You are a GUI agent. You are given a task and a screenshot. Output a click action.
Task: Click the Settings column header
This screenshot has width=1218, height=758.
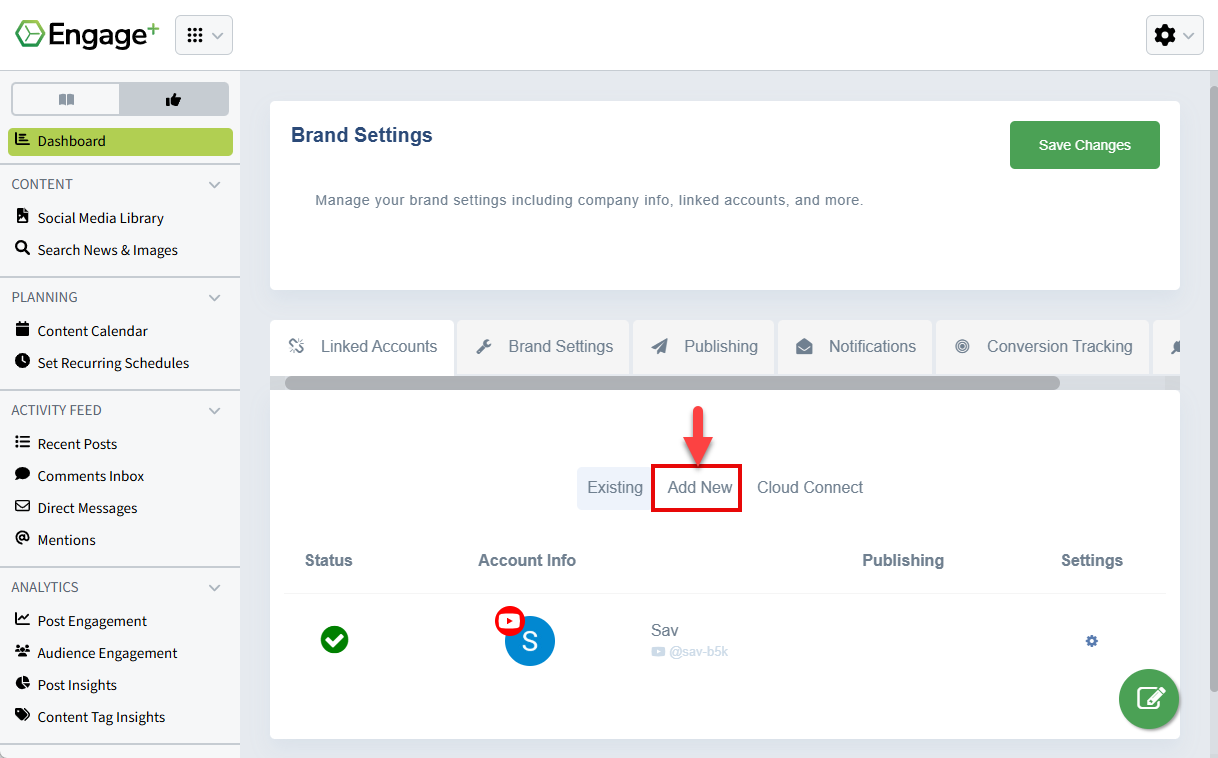[x=1092, y=561]
